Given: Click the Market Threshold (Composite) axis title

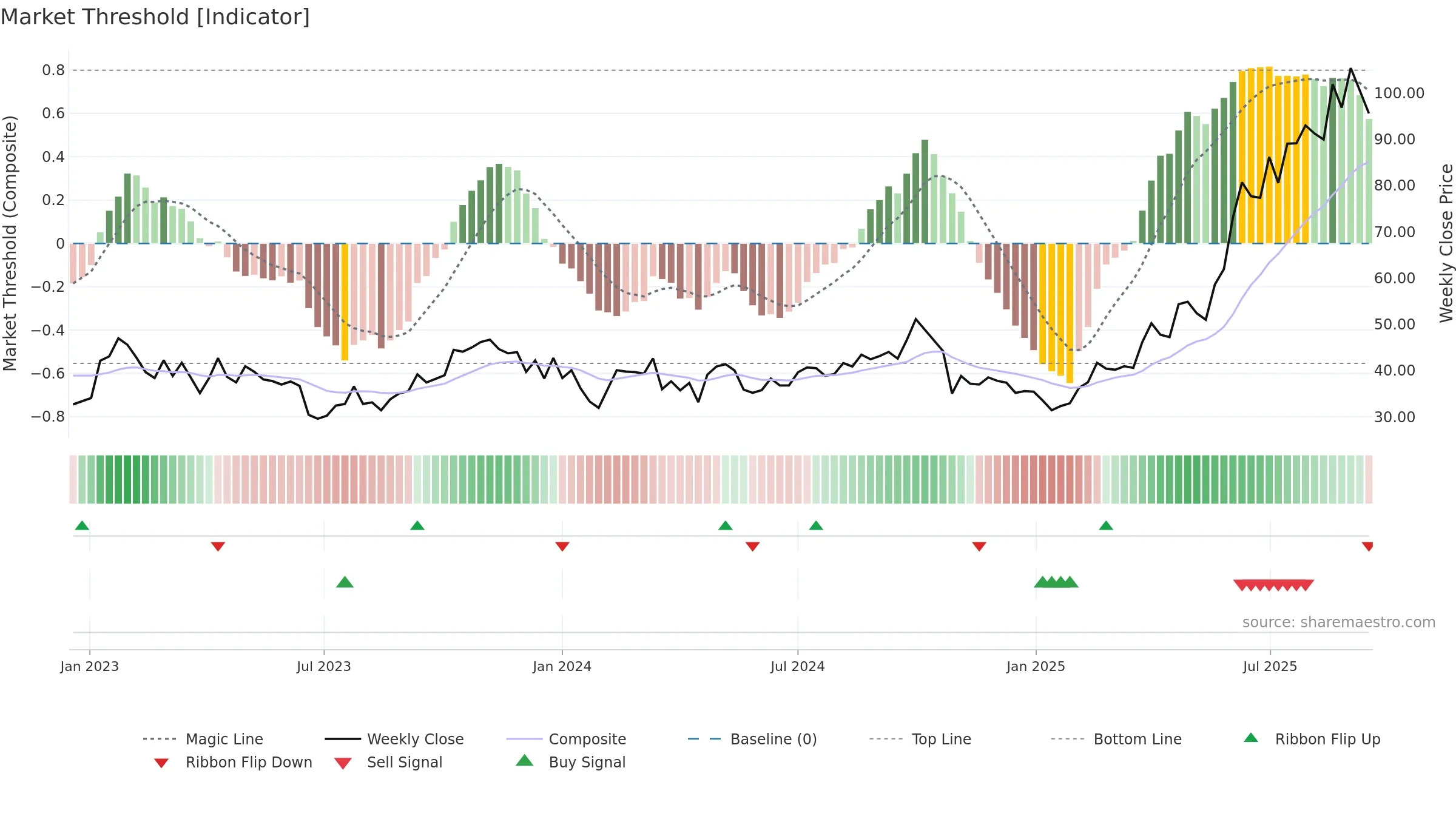Looking at the screenshot, I should coord(10,243).
